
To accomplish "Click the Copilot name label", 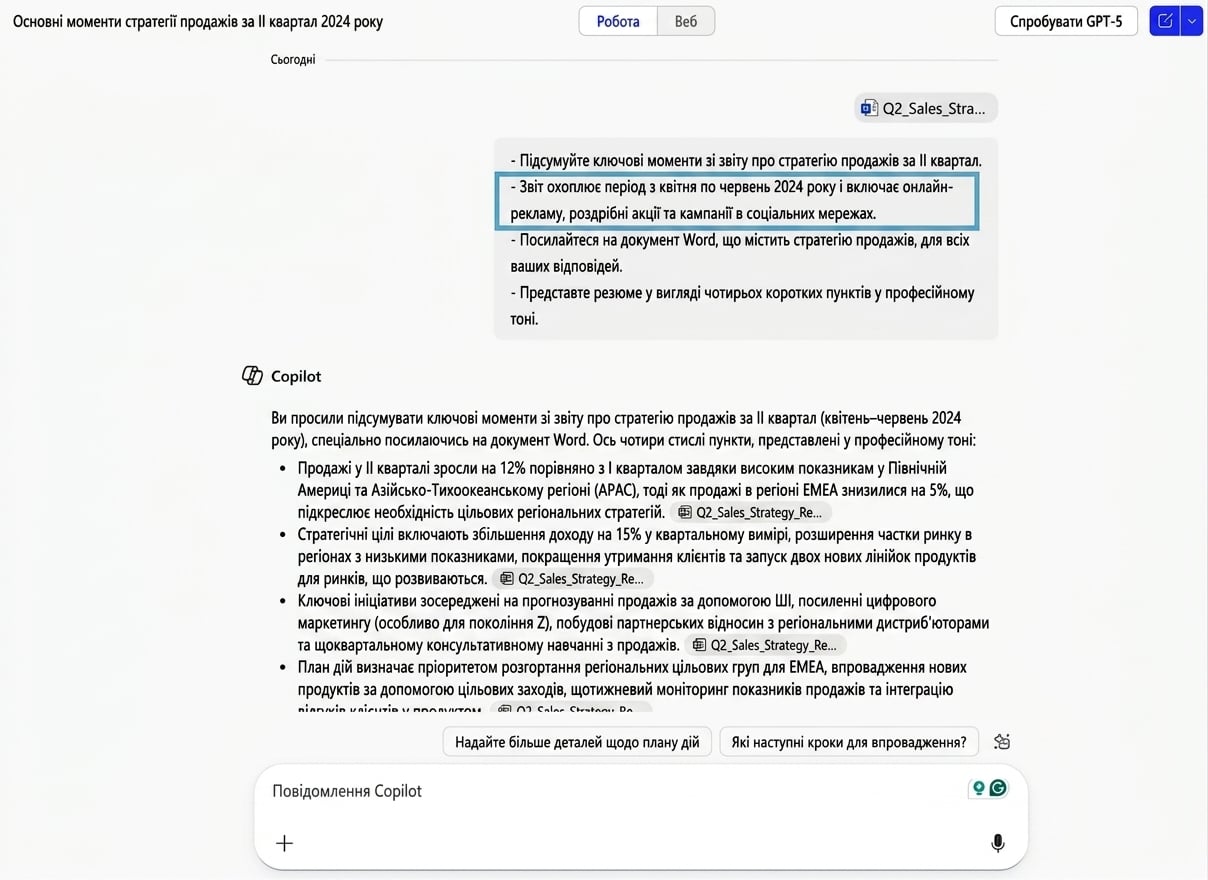I will pos(296,376).
